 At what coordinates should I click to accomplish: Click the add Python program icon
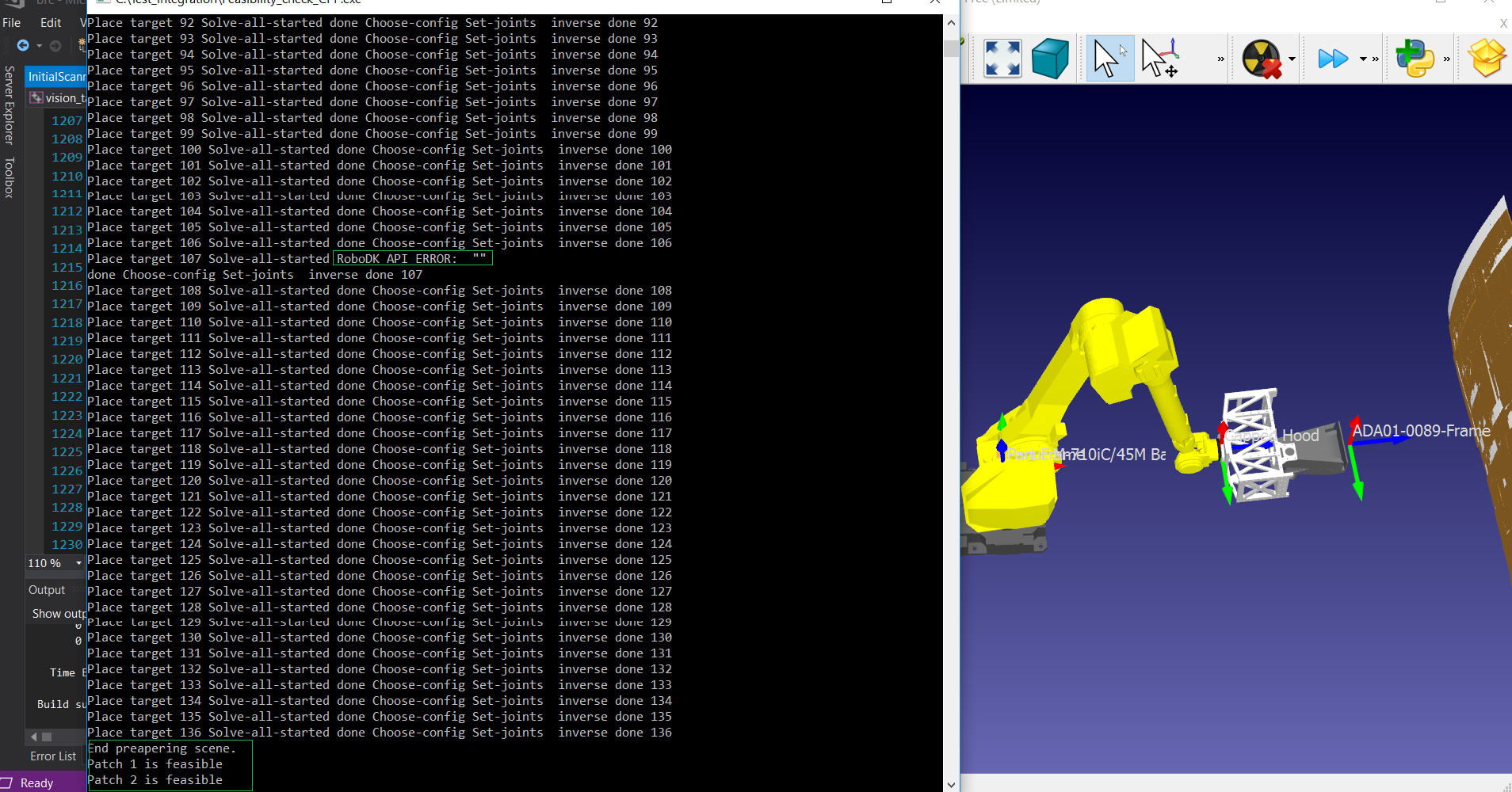coord(1415,59)
